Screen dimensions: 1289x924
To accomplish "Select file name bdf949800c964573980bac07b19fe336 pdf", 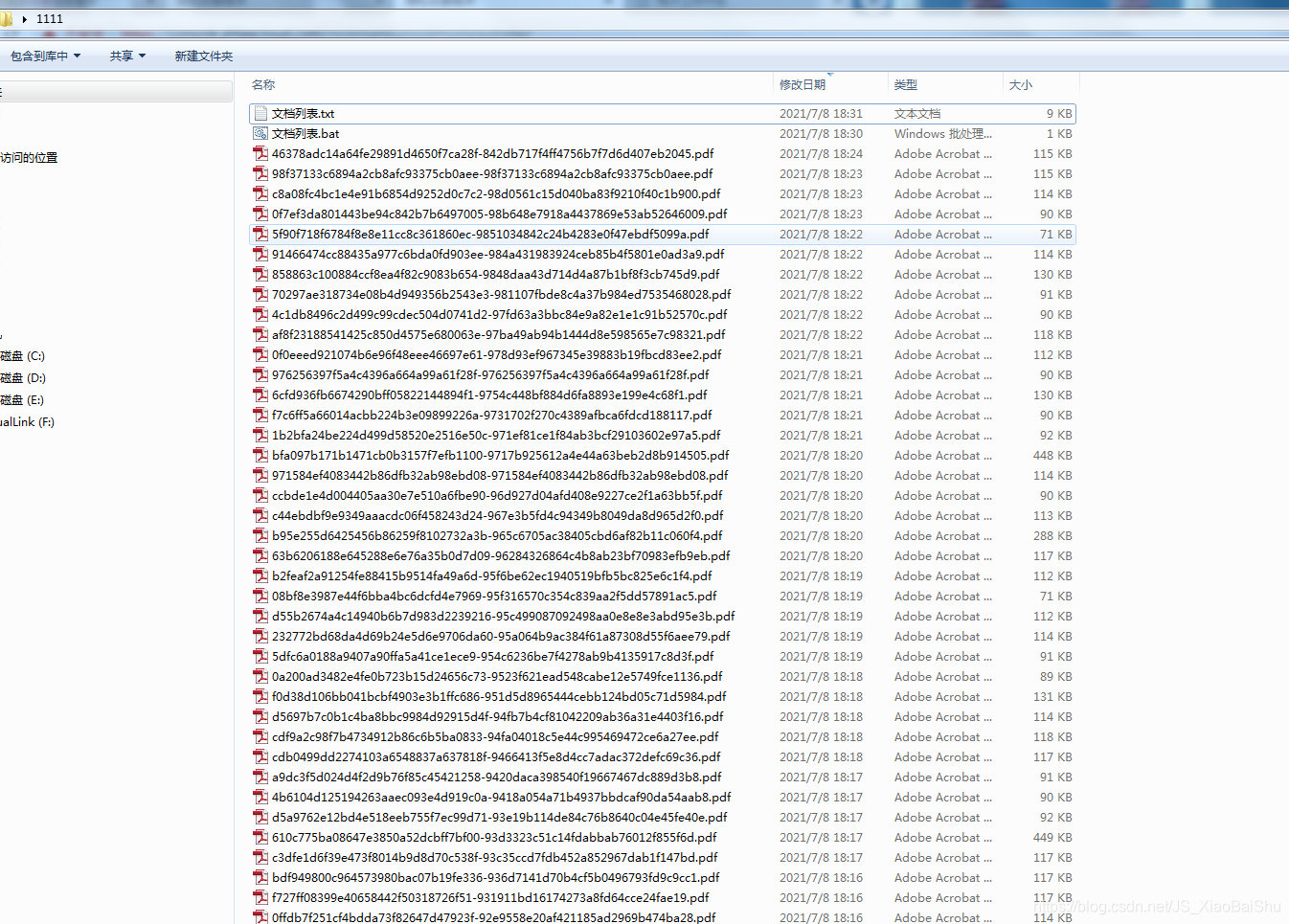I will (x=496, y=877).
